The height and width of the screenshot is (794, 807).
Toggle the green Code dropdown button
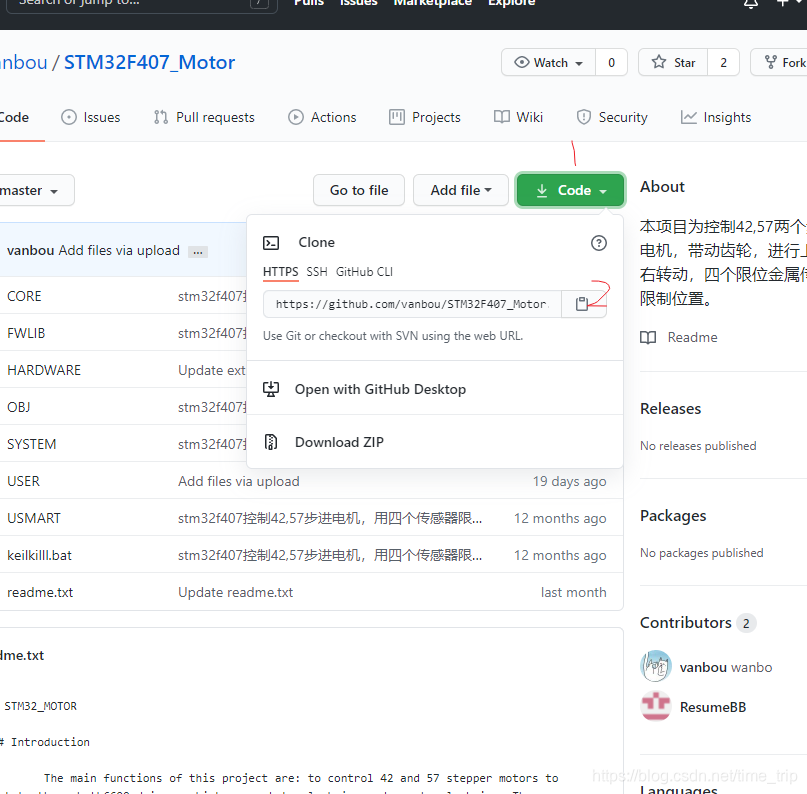coord(571,190)
